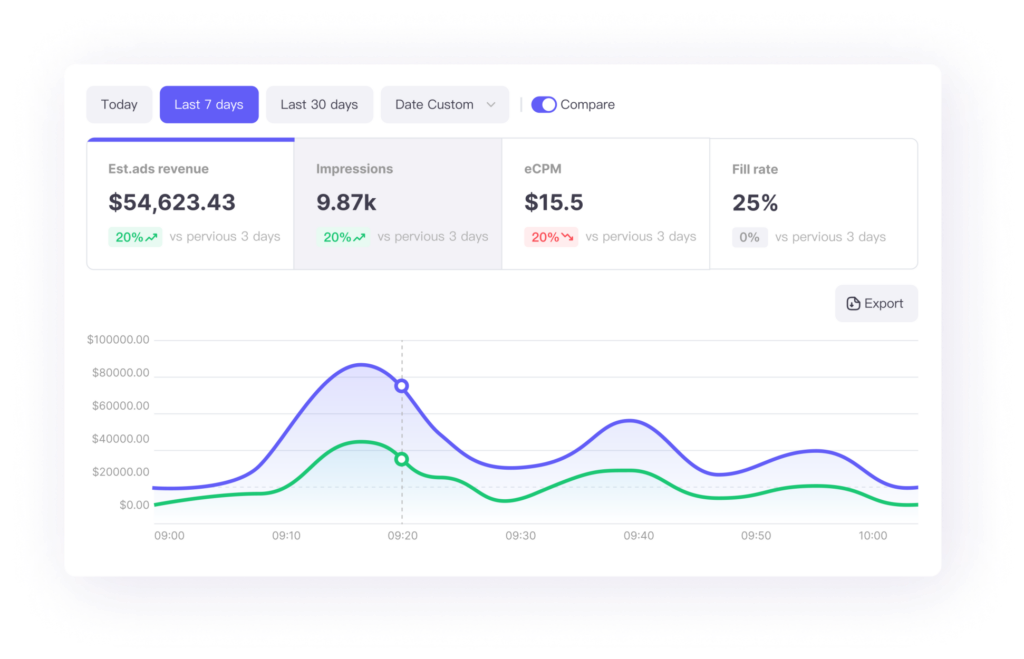Screen dimensions: 1024x659
Task: Expand the Date Custom chevron arrow
Action: [x=491, y=105]
